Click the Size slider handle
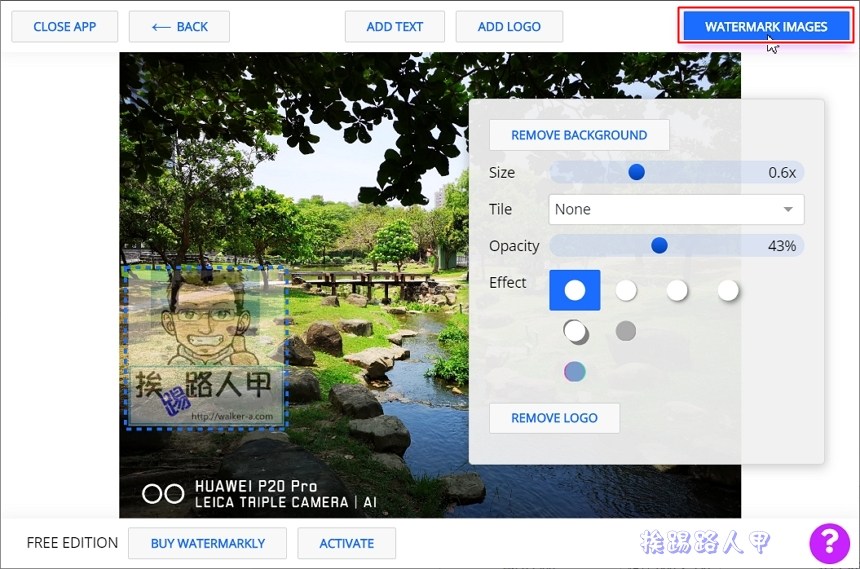860x569 pixels. [x=636, y=172]
